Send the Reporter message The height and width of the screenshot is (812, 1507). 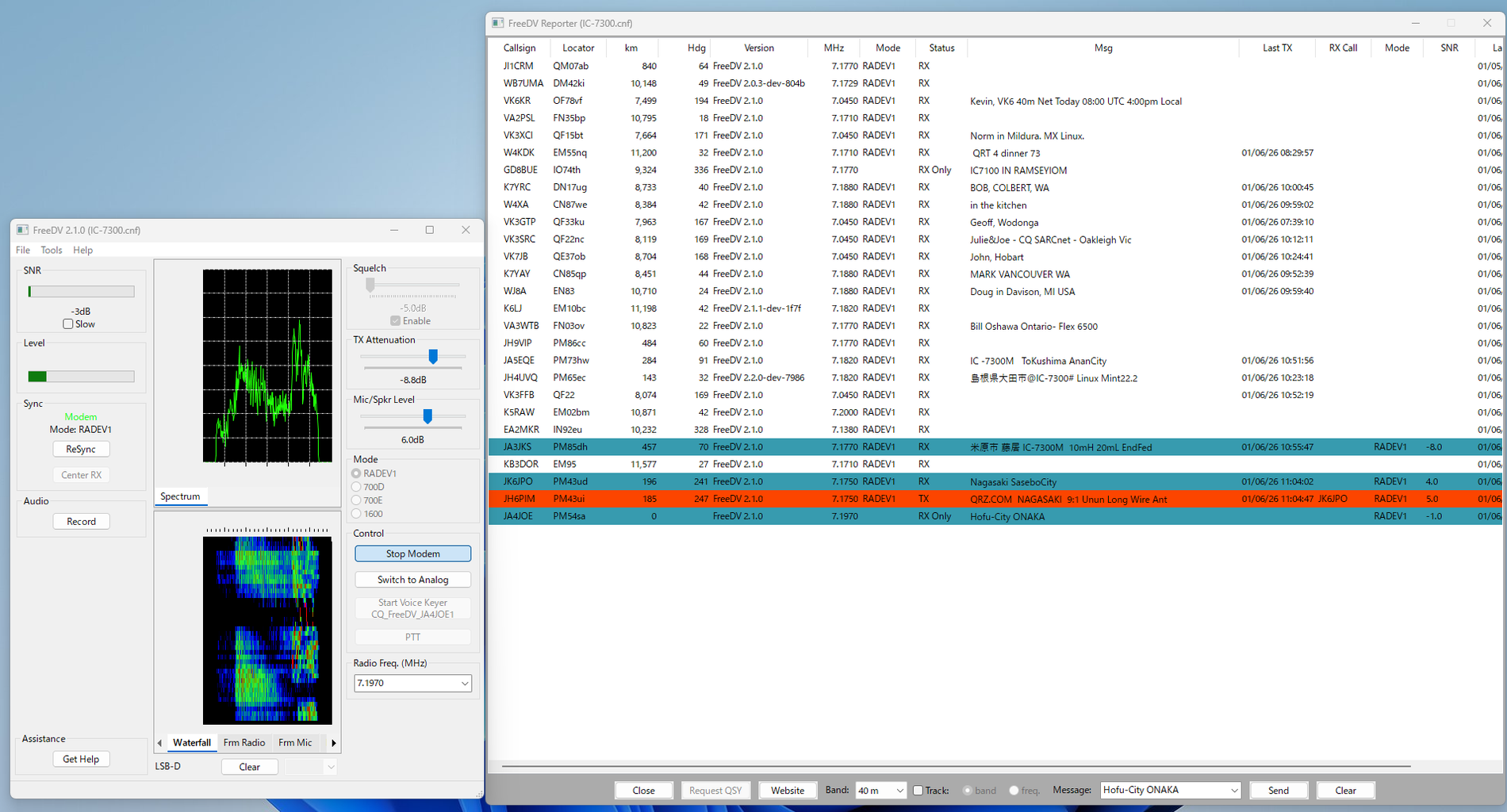(x=1279, y=791)
